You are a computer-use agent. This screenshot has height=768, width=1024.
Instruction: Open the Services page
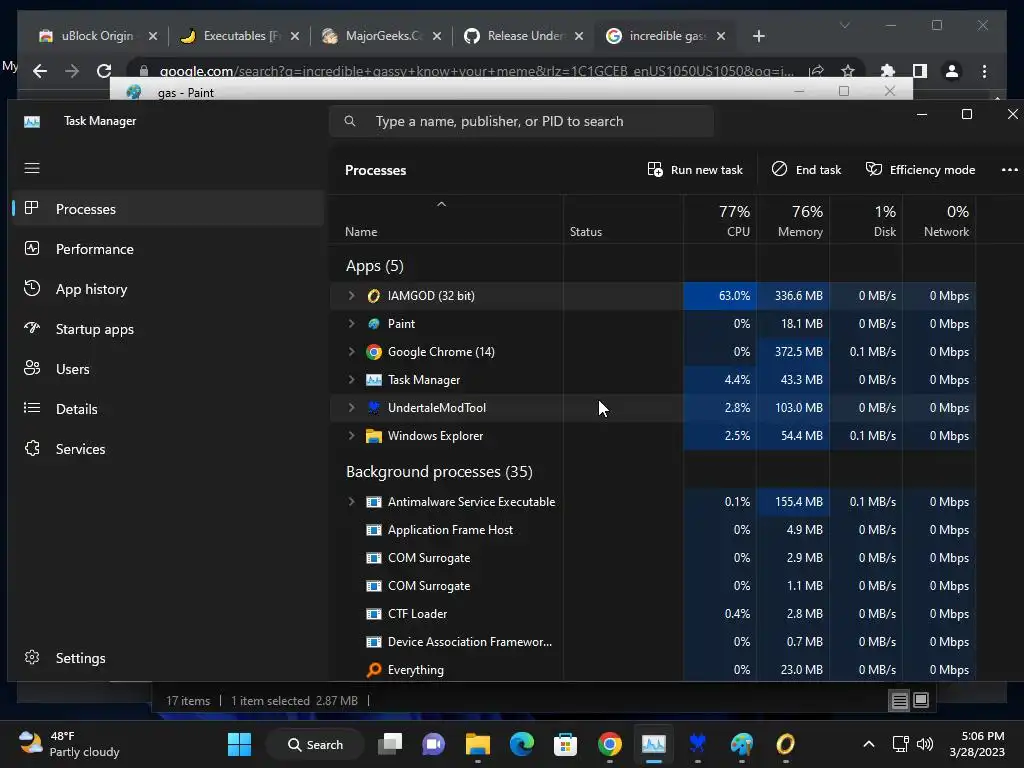pyautogui.click(x=167, y=449)
